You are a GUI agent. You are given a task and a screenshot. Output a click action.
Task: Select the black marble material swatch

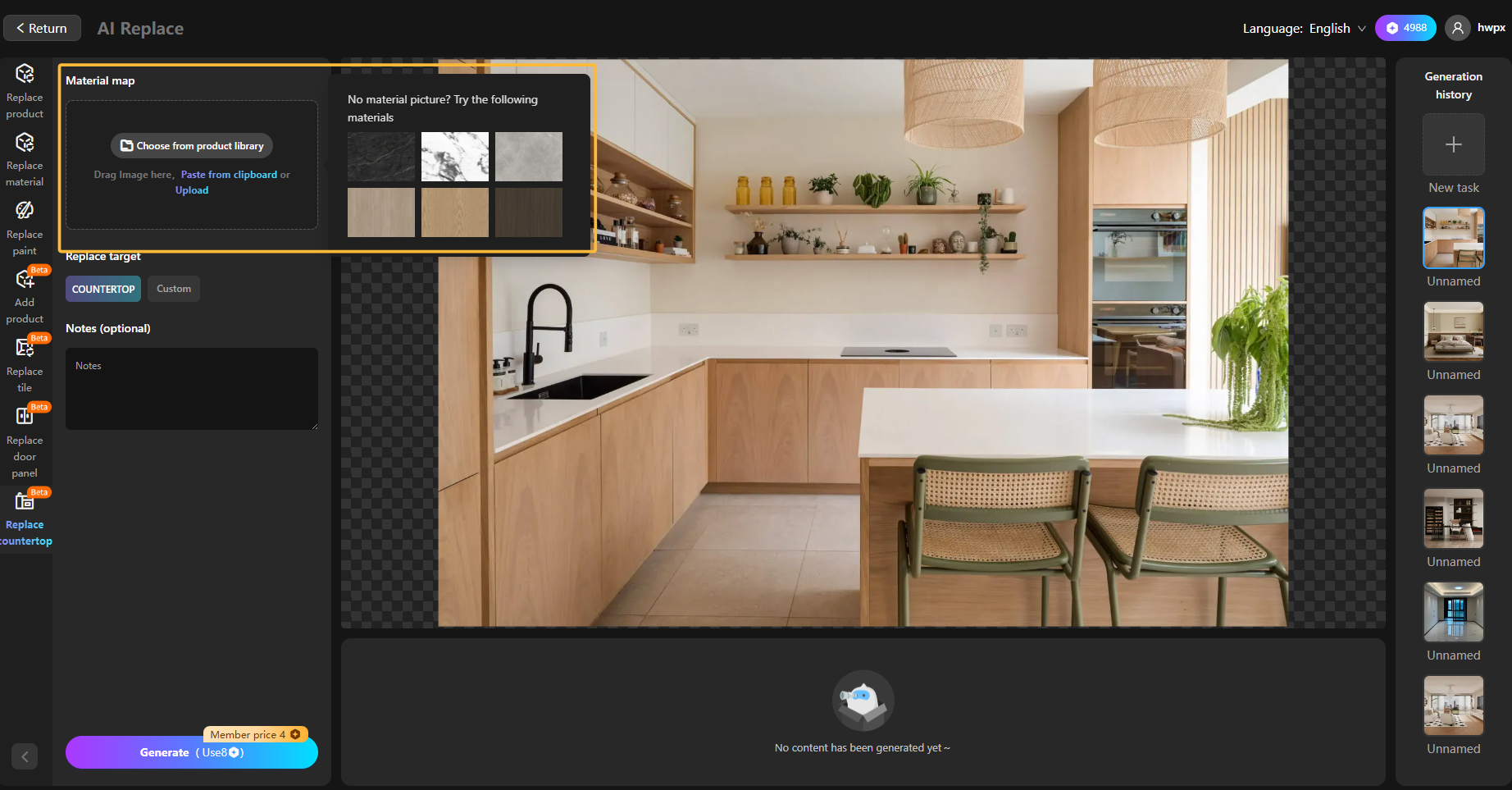tap(381, 157)
